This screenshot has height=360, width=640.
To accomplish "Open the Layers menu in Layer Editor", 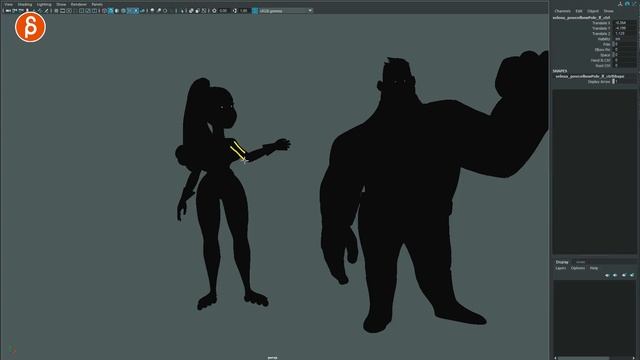I will point(561,268).
